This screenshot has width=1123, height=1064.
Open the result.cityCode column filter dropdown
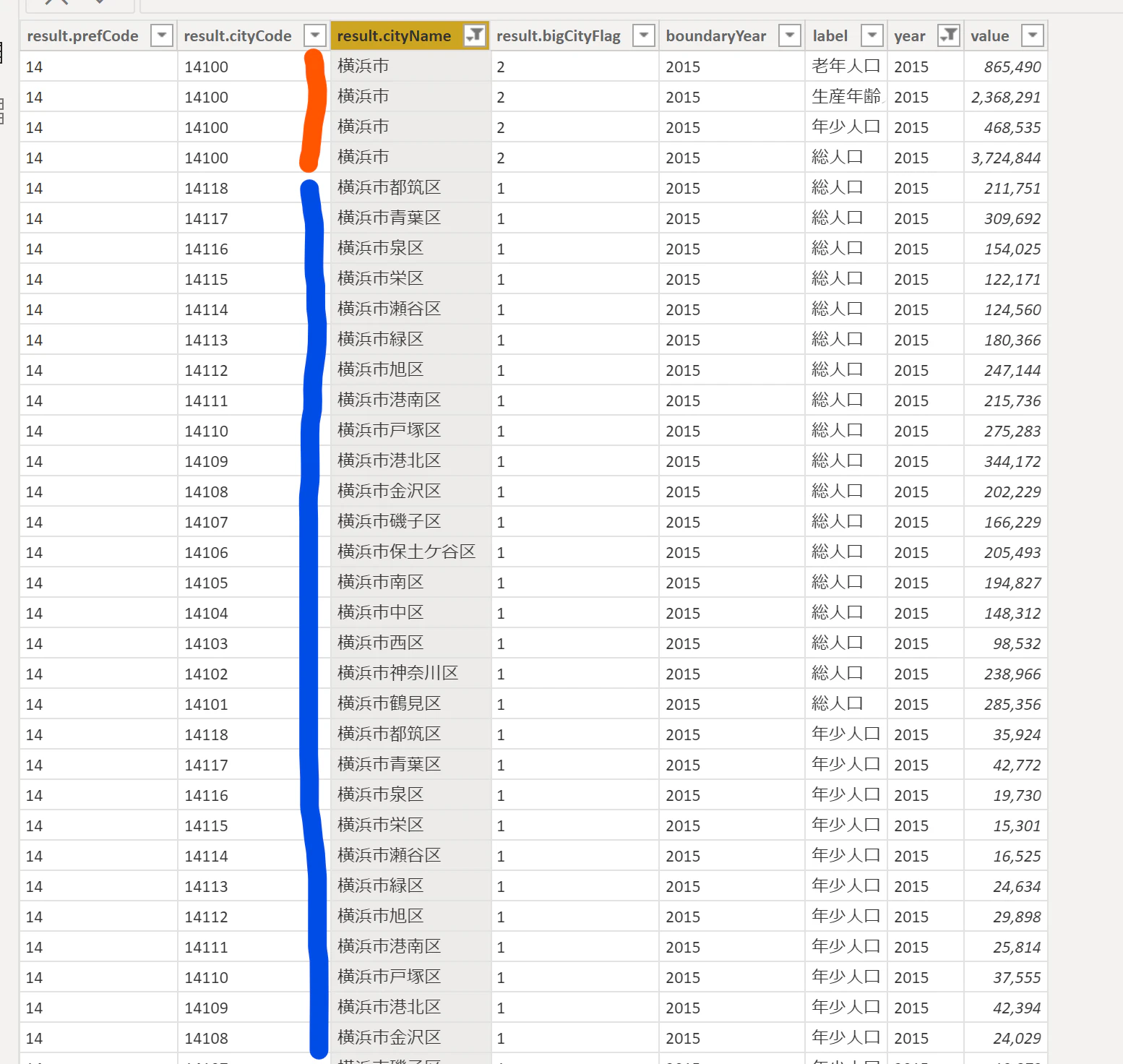[315, 35]
